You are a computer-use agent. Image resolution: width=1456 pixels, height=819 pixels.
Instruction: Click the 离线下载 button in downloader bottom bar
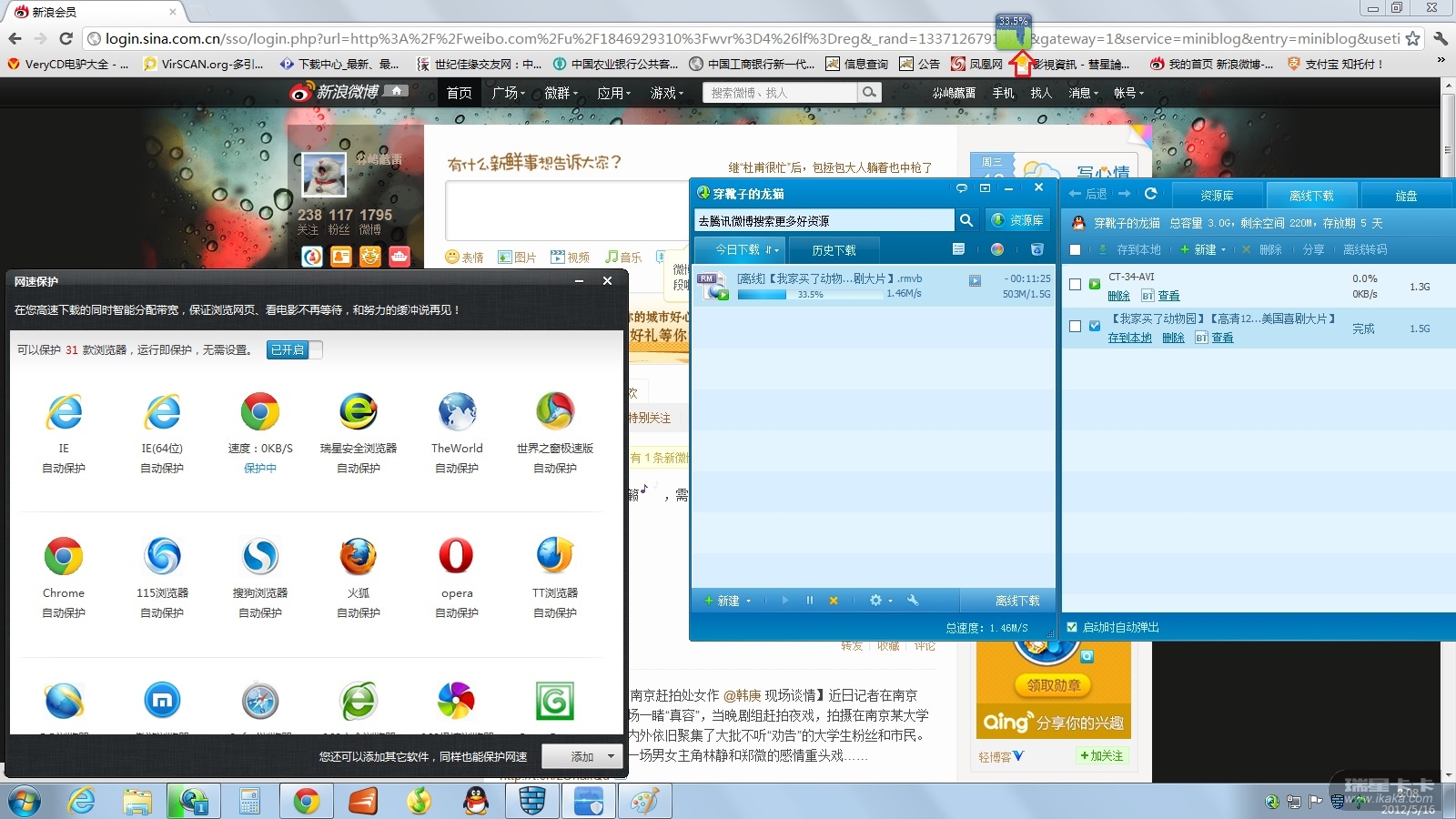click(1017, 601)
